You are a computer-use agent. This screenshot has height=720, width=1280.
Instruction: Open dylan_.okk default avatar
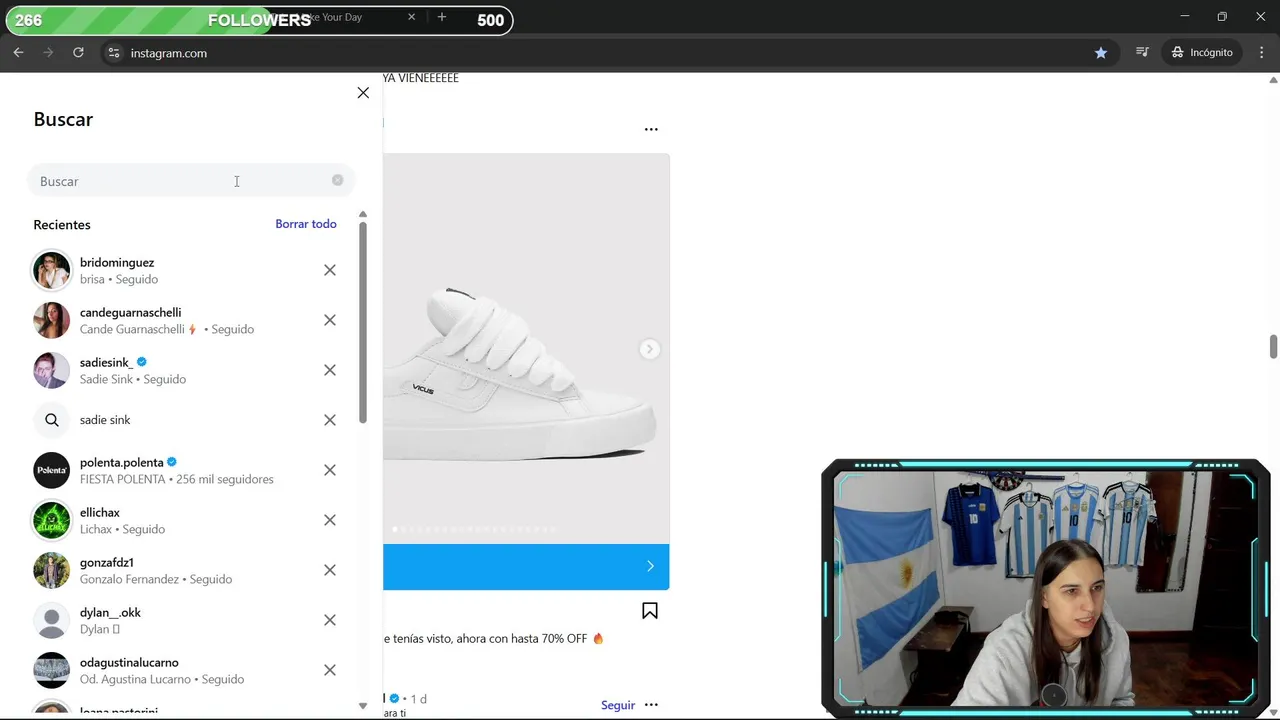[x=52, y=620]
